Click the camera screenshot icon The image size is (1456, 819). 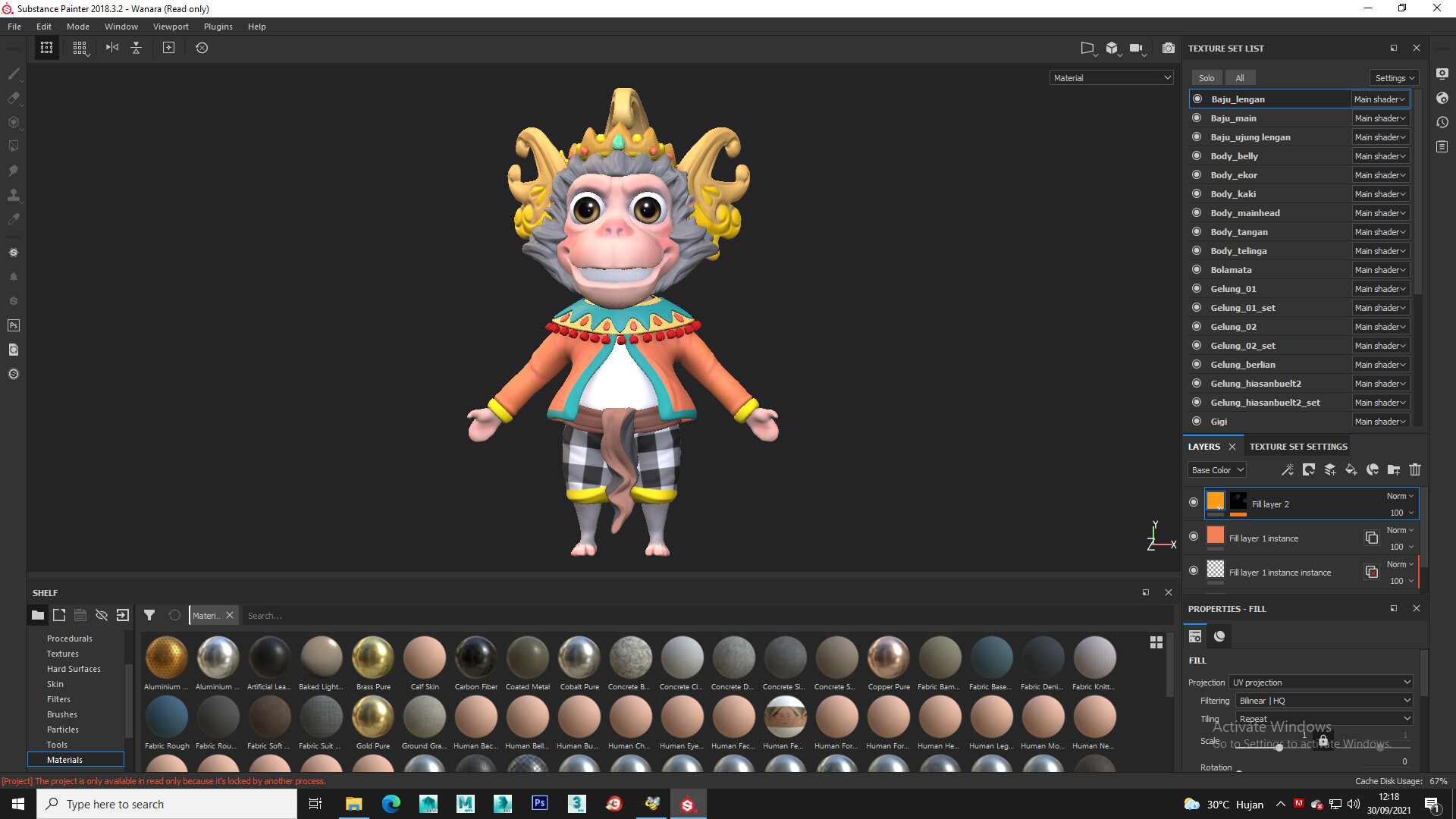coord(1169,48)
